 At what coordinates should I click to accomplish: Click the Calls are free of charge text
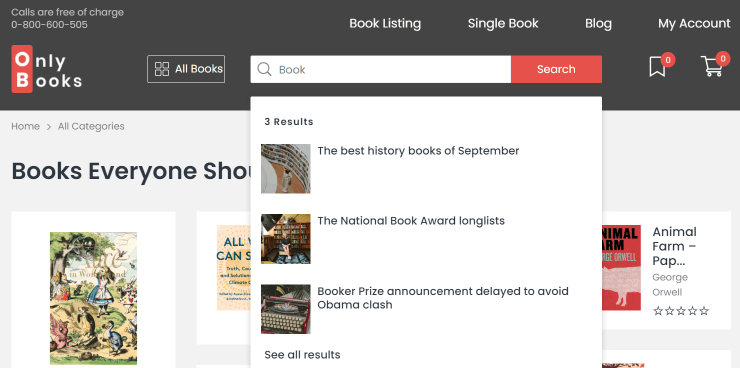tap(67, 12)
